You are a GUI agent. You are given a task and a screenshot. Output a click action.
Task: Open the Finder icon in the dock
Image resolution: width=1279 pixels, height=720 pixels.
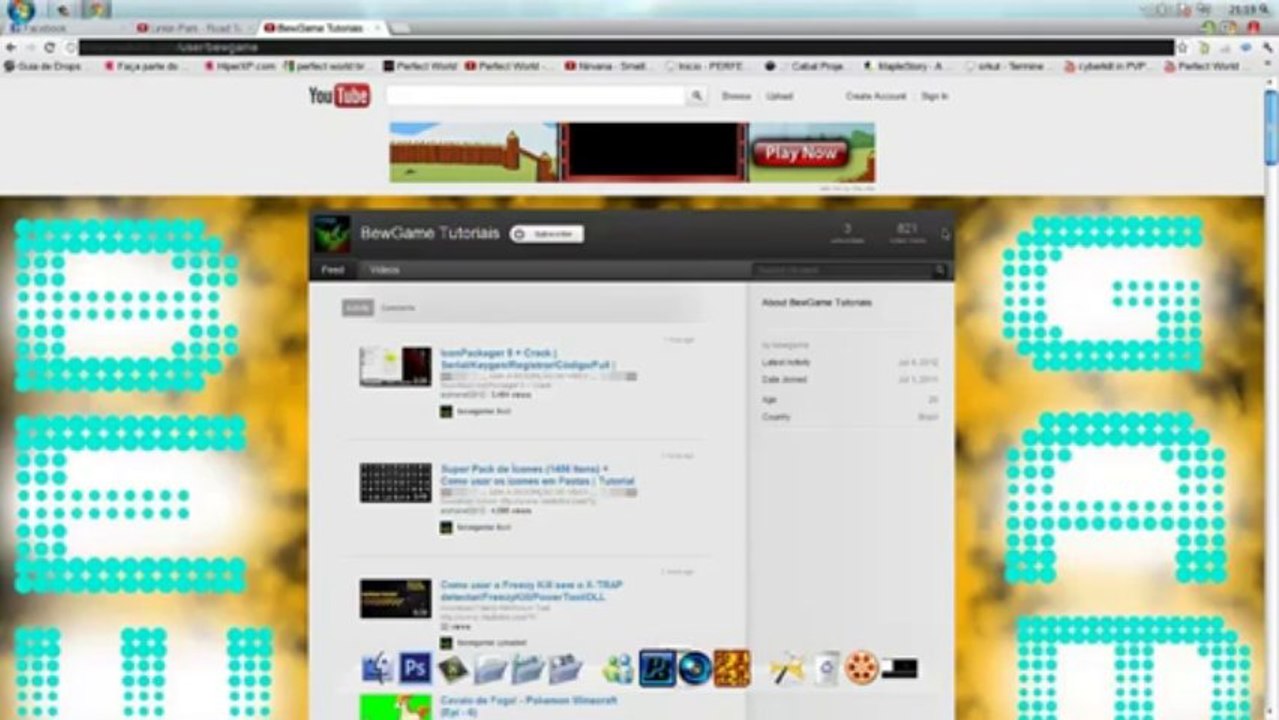[377, 668]
